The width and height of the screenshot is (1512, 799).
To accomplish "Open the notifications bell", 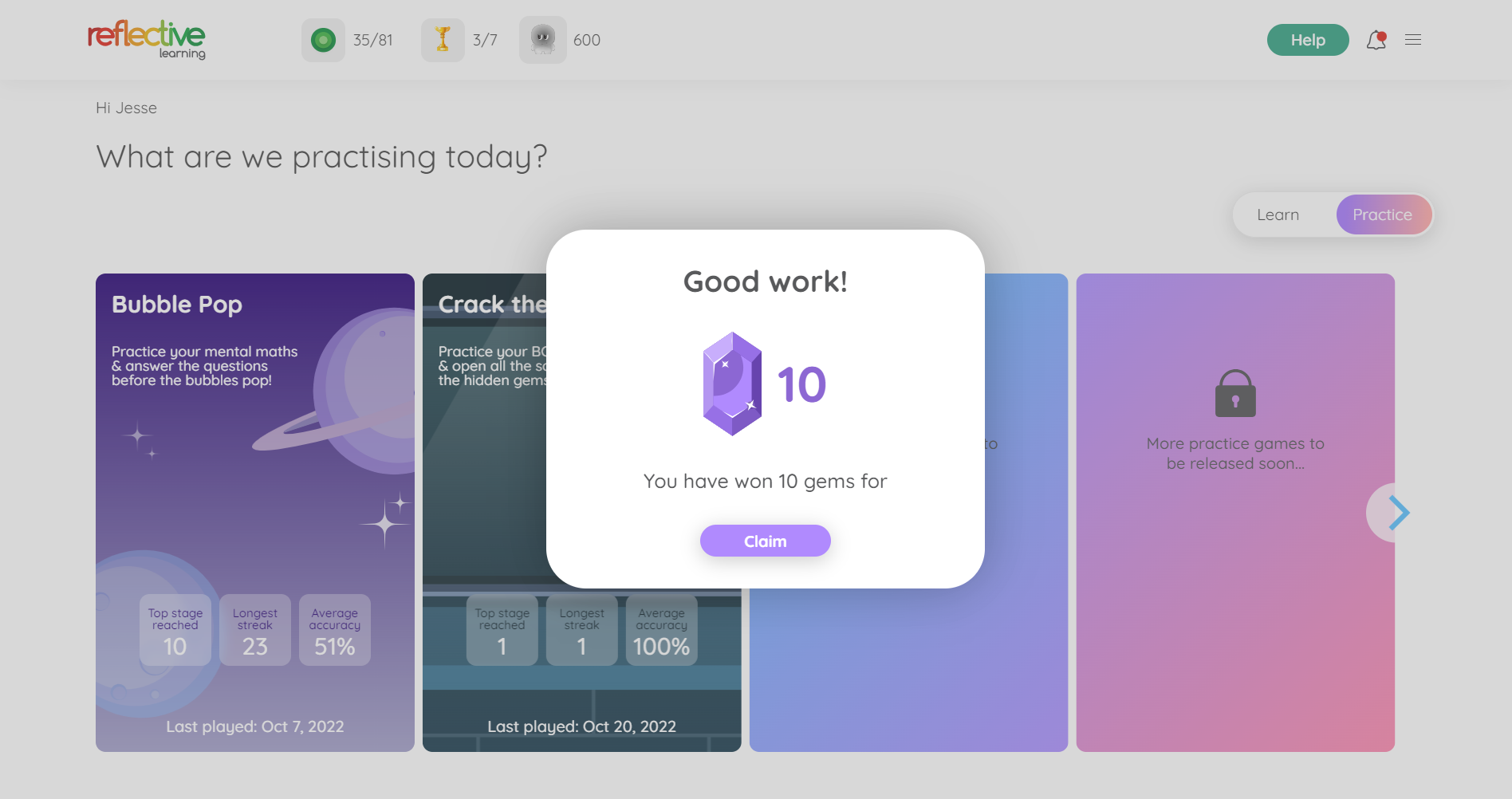I will tap(1376, 40).
